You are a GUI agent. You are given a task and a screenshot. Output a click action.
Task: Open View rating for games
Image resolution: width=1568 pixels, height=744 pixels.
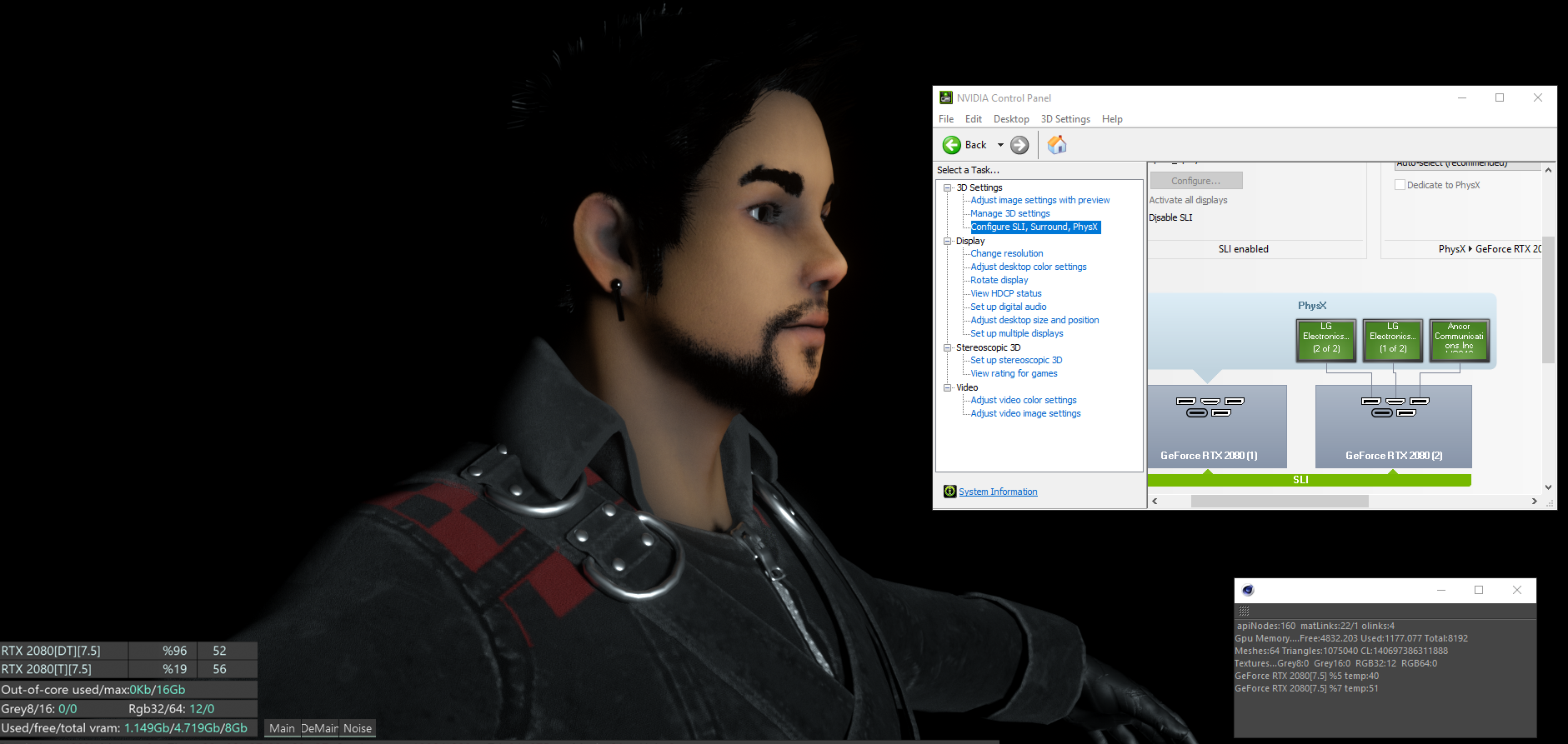tap(1014, 373)
